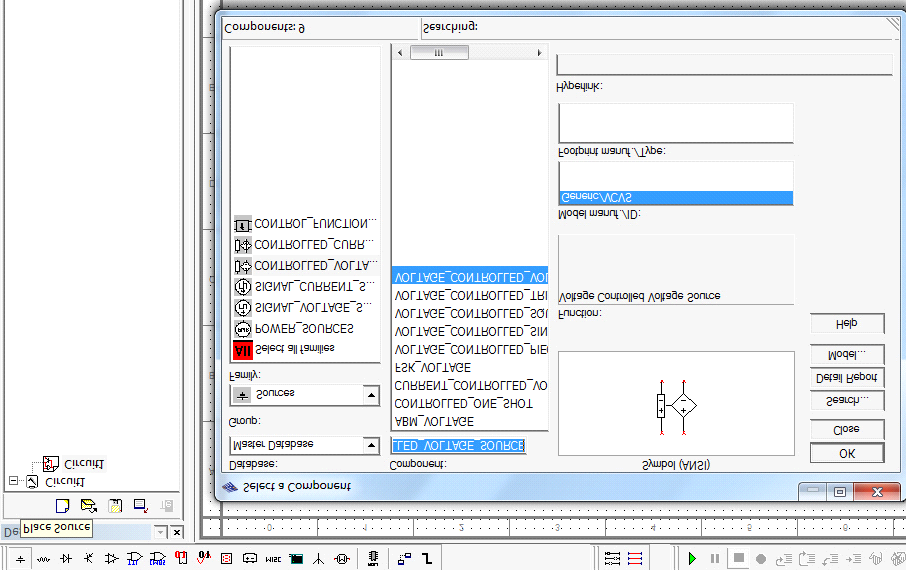
Task: Select CURRENT_CONTROLLED_VO component
Action: [x=470, y=386]
